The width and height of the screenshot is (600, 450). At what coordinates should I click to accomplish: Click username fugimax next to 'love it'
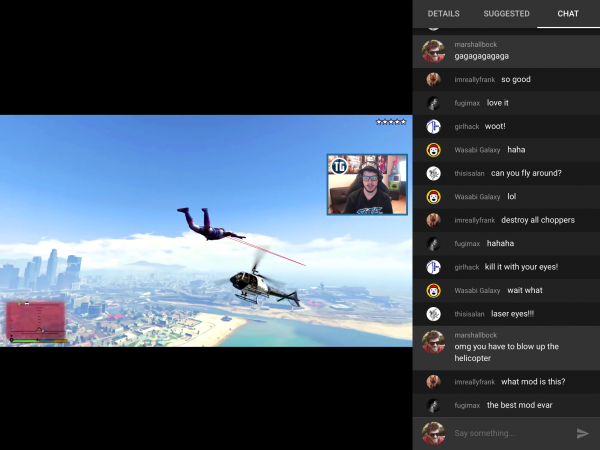tap(467, 103)
